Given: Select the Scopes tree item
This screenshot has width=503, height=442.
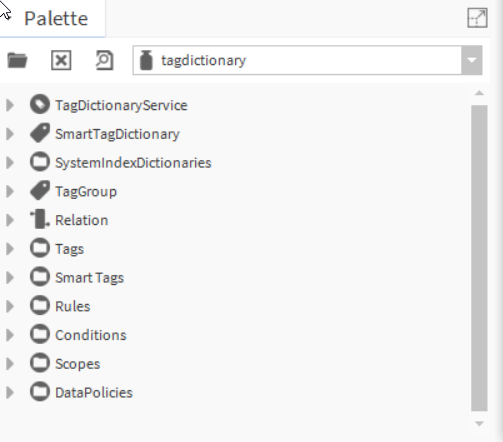Looking at the screenshot, I should click(77, 364).
